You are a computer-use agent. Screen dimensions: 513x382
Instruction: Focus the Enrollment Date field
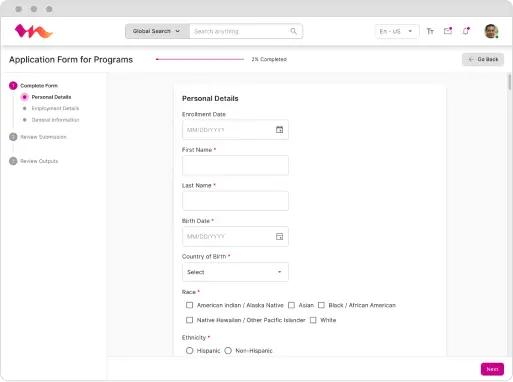(235, 130)
